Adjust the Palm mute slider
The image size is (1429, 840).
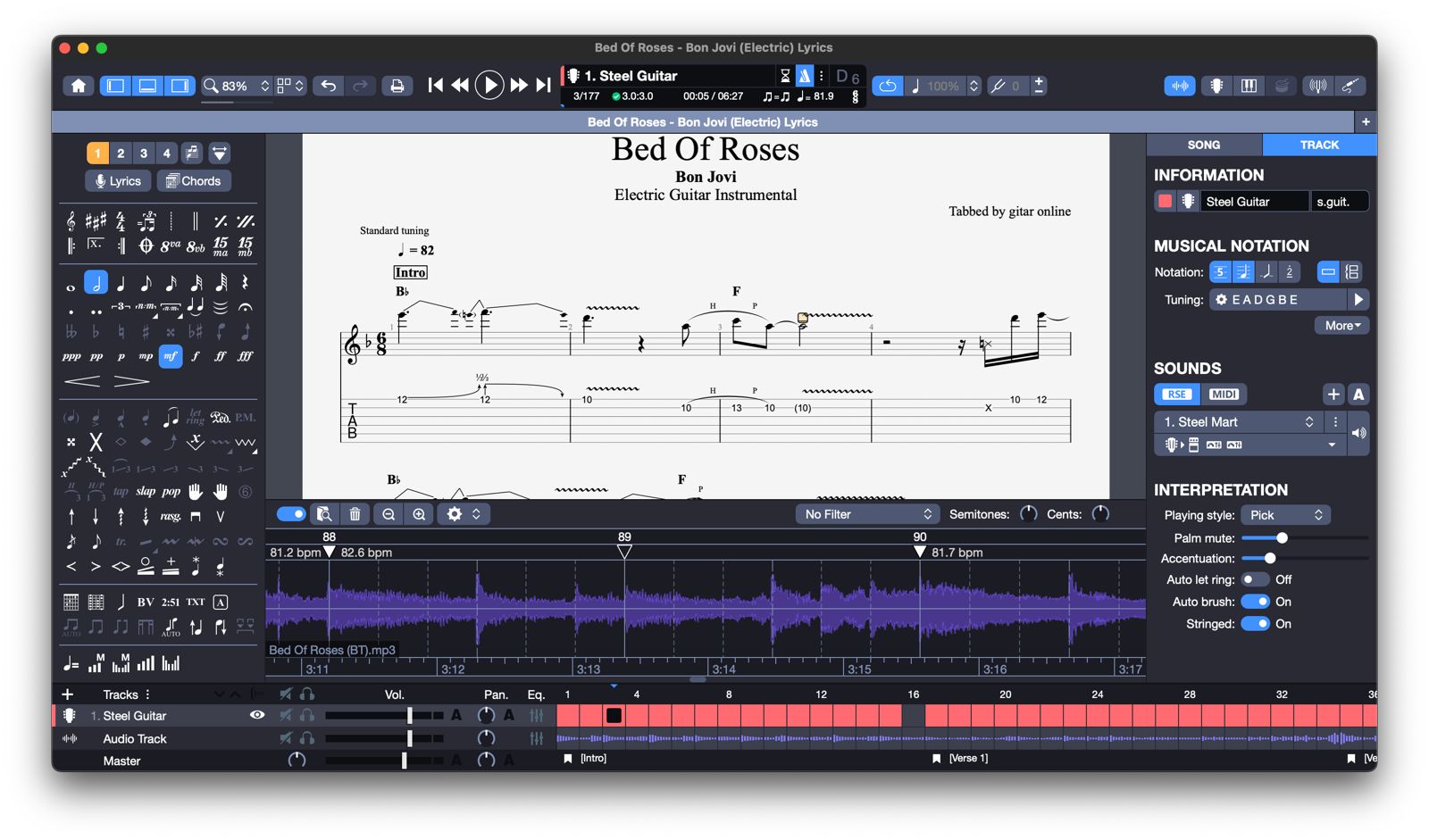click(x=1282, y=538)
